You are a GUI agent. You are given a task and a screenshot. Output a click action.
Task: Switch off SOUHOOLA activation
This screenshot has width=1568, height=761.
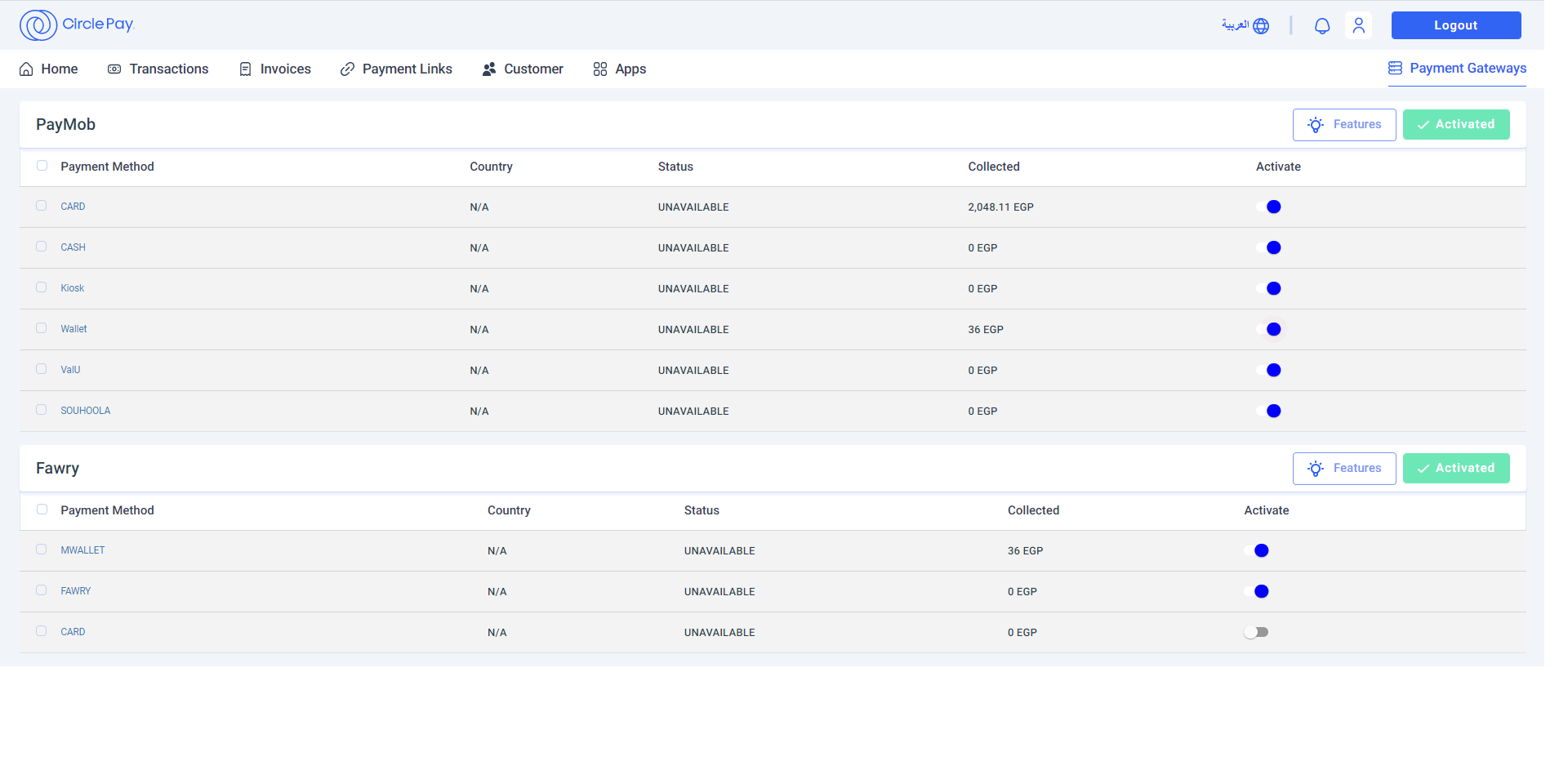[x=1268, y=412]
